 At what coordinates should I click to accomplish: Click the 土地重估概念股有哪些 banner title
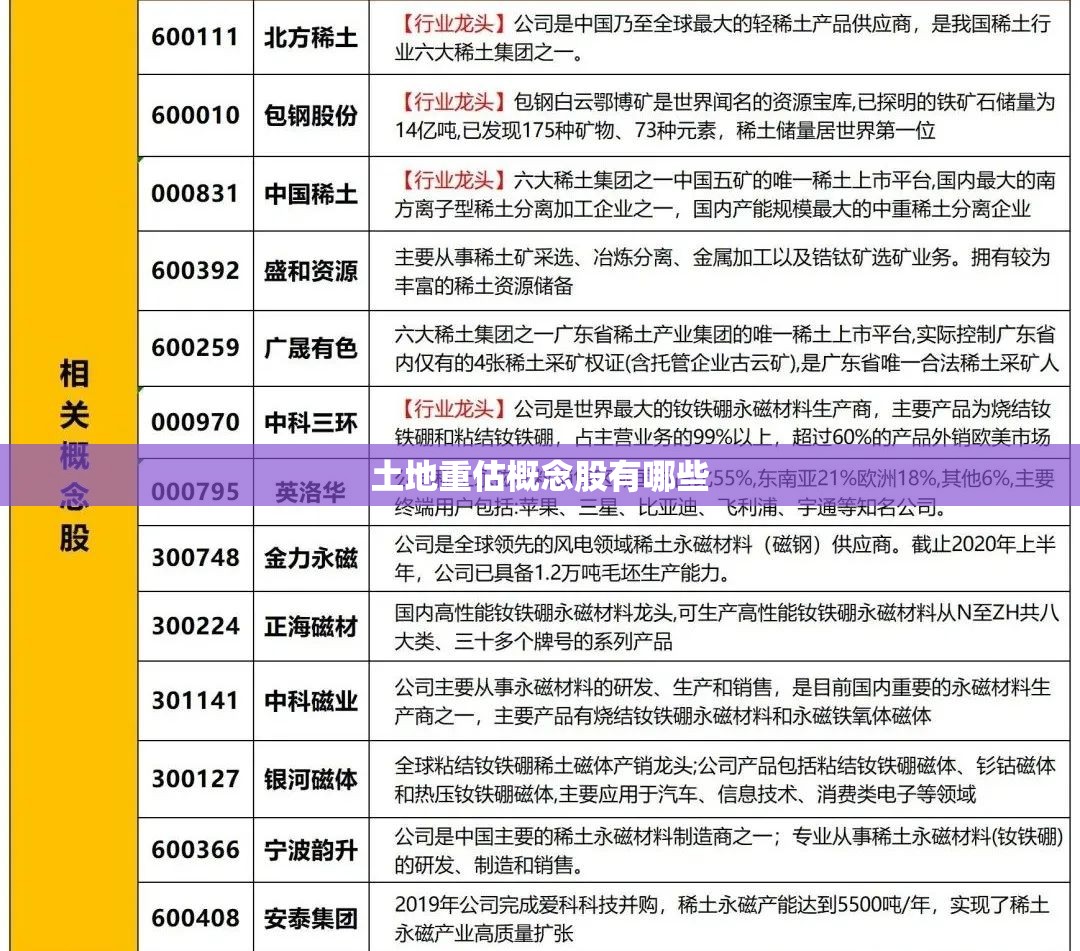pos(540,475)
